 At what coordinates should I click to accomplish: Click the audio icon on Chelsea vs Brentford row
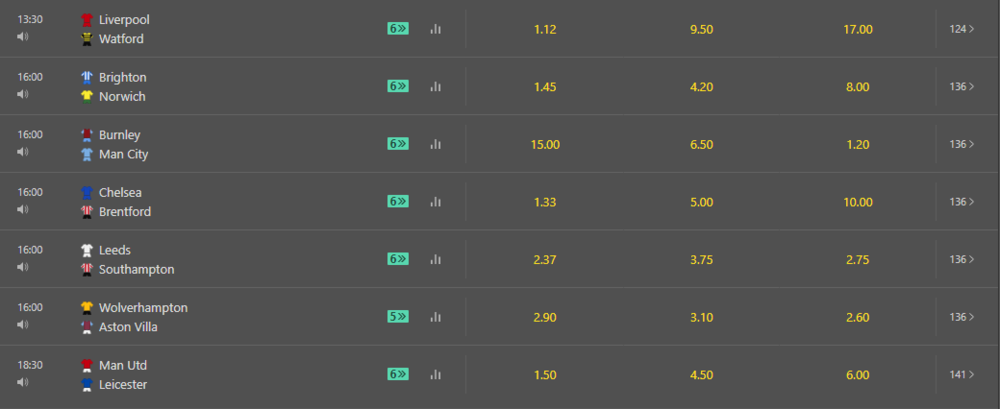[23, 209]
